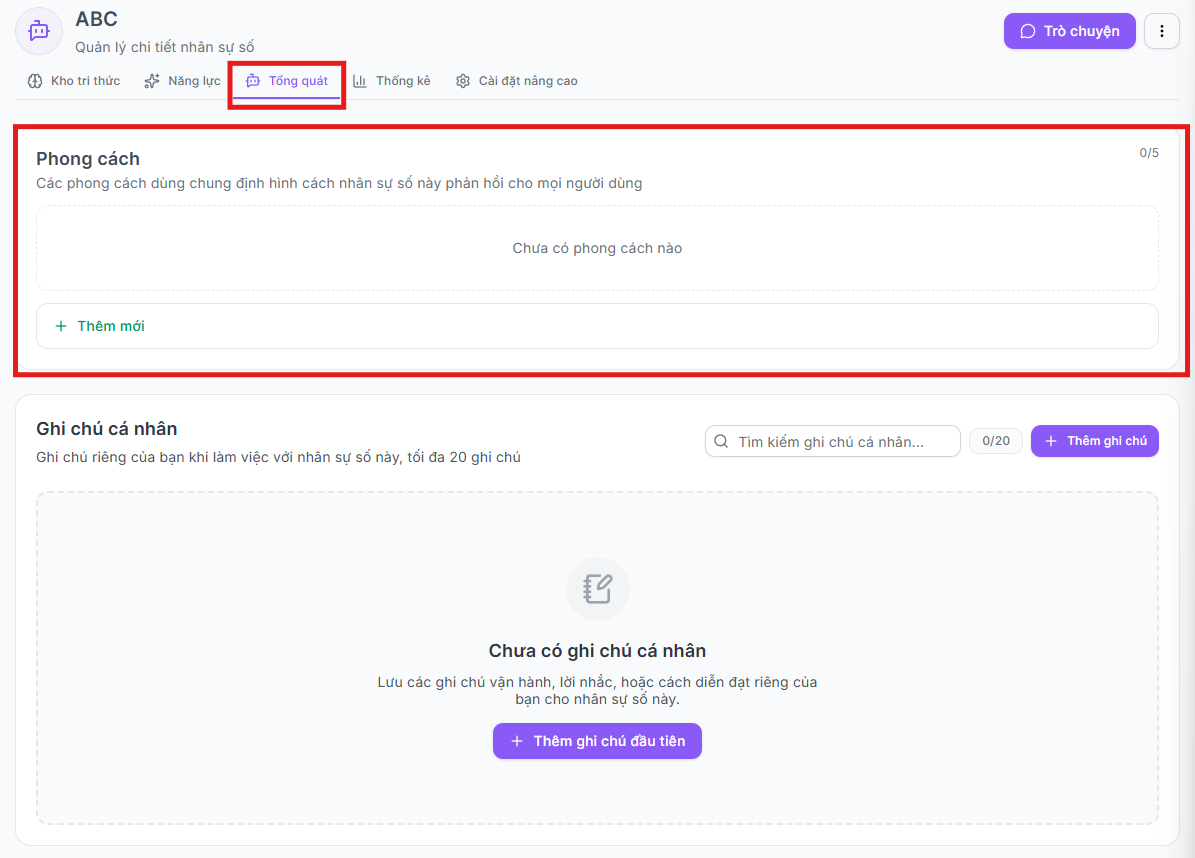The height and width of the screenshot is (858, 1195).
Task: Switch to the Kho tri thức tab
Action: pos(74,81)
